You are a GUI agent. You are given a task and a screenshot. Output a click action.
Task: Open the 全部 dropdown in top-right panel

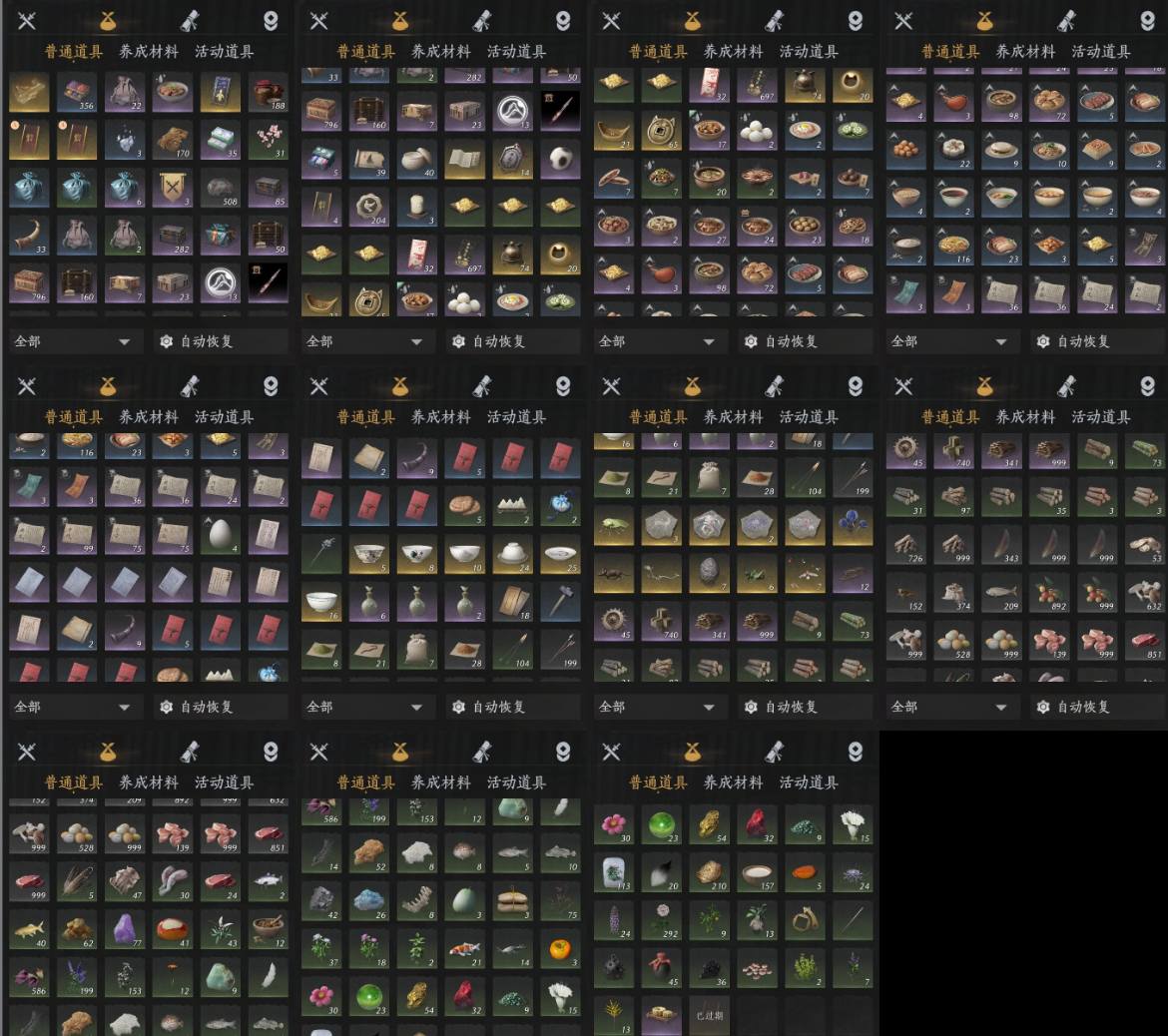[x=949, y=342]
